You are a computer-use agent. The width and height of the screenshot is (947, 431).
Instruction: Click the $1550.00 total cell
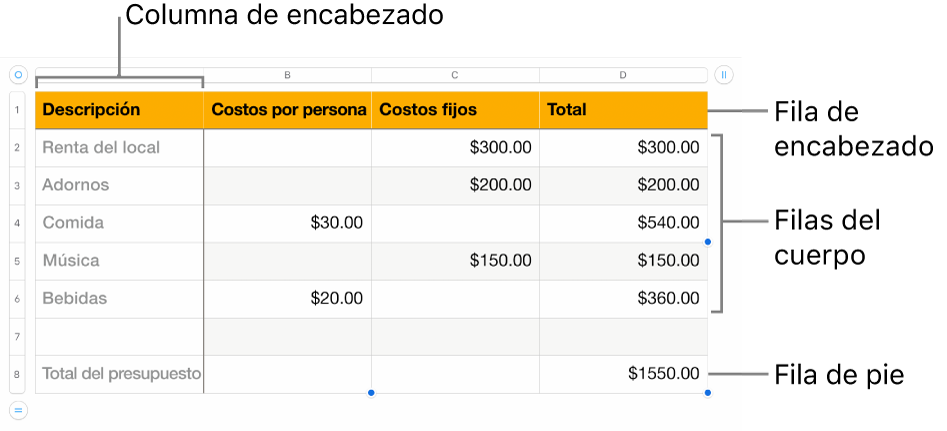(x=623, y=374)
